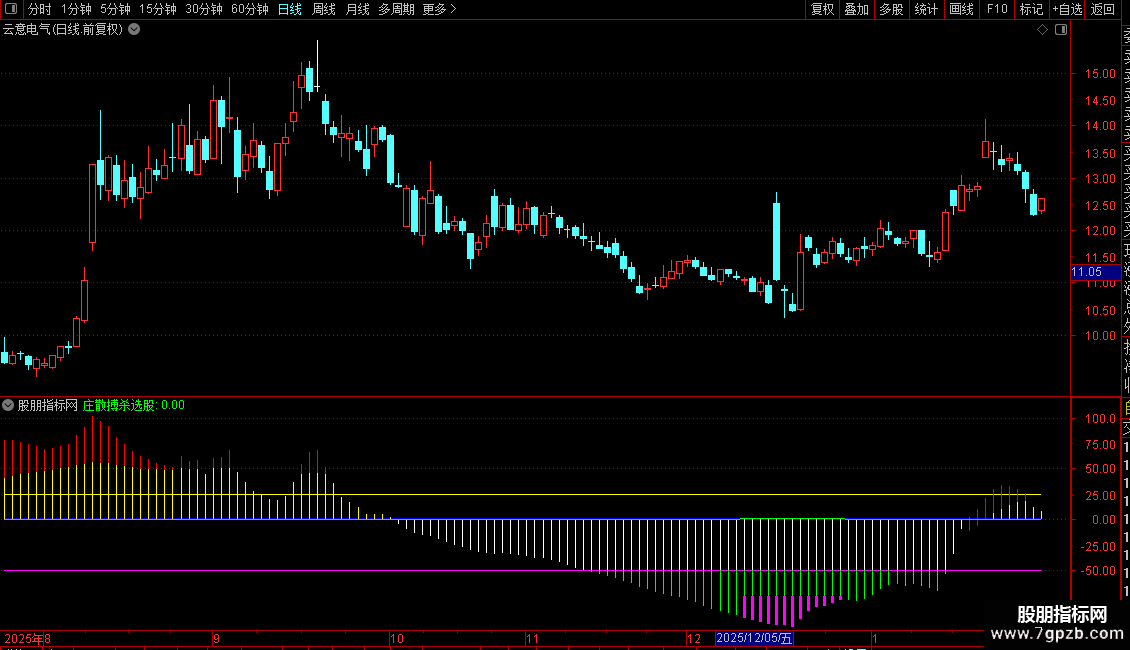Open the 画线 drawing tools
The height and width of the screenshot is (650, 1130).
[961, 9]
